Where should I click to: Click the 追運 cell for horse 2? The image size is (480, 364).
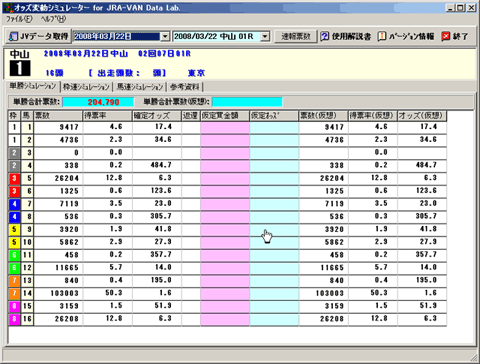pos(191,140)
